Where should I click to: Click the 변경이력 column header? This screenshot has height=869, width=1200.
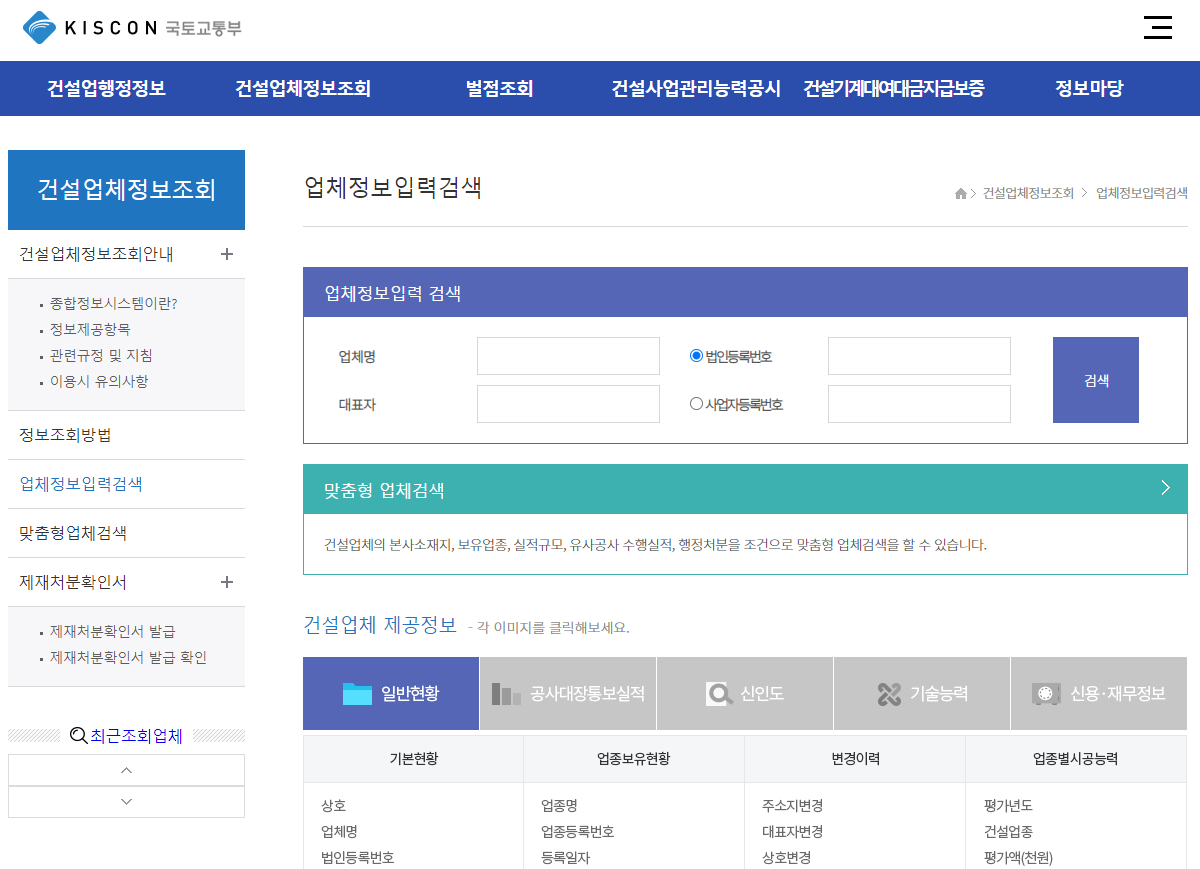click(x=855, y=759)
